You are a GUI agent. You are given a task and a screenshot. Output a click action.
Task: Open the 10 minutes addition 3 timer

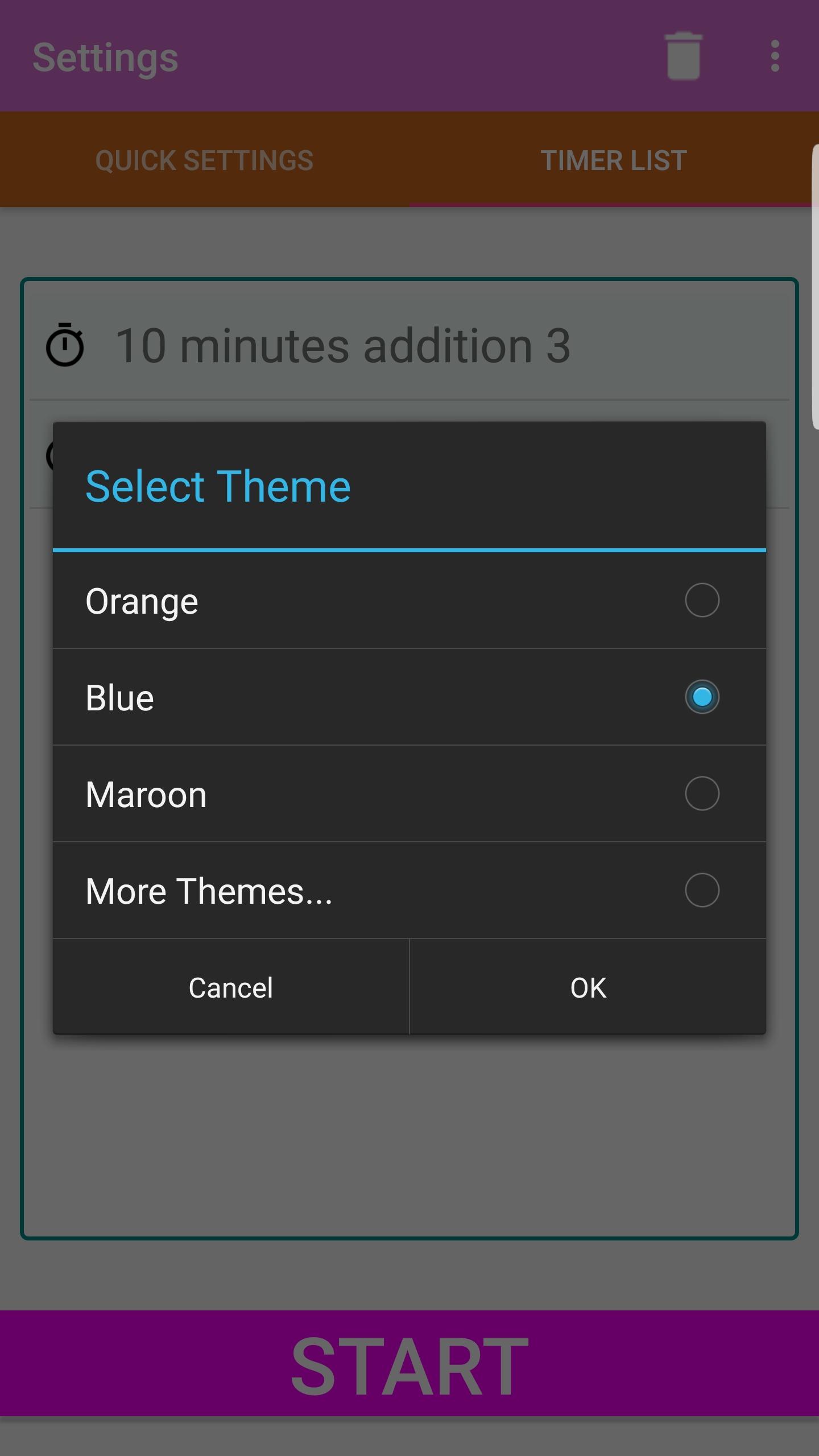click(342, 346)
